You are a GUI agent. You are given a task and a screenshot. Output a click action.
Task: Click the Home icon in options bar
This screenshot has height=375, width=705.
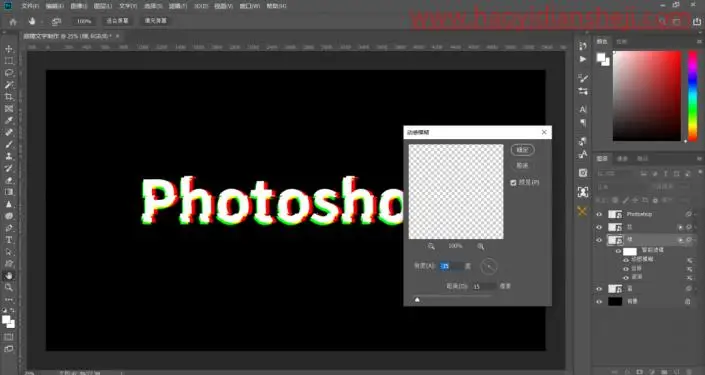[13, 21]
